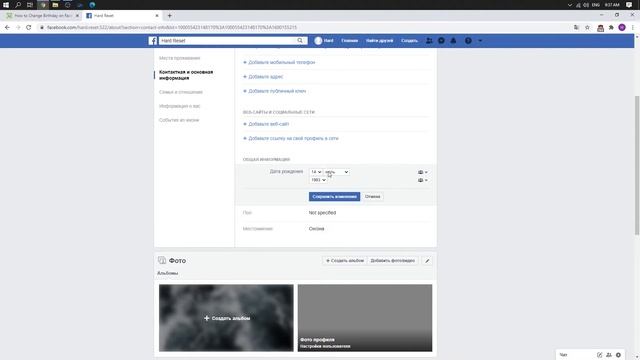Switch to the How to Change Birthday tab
The height and width of the screenshot is (360, 640).
click(x=42, y=16)
